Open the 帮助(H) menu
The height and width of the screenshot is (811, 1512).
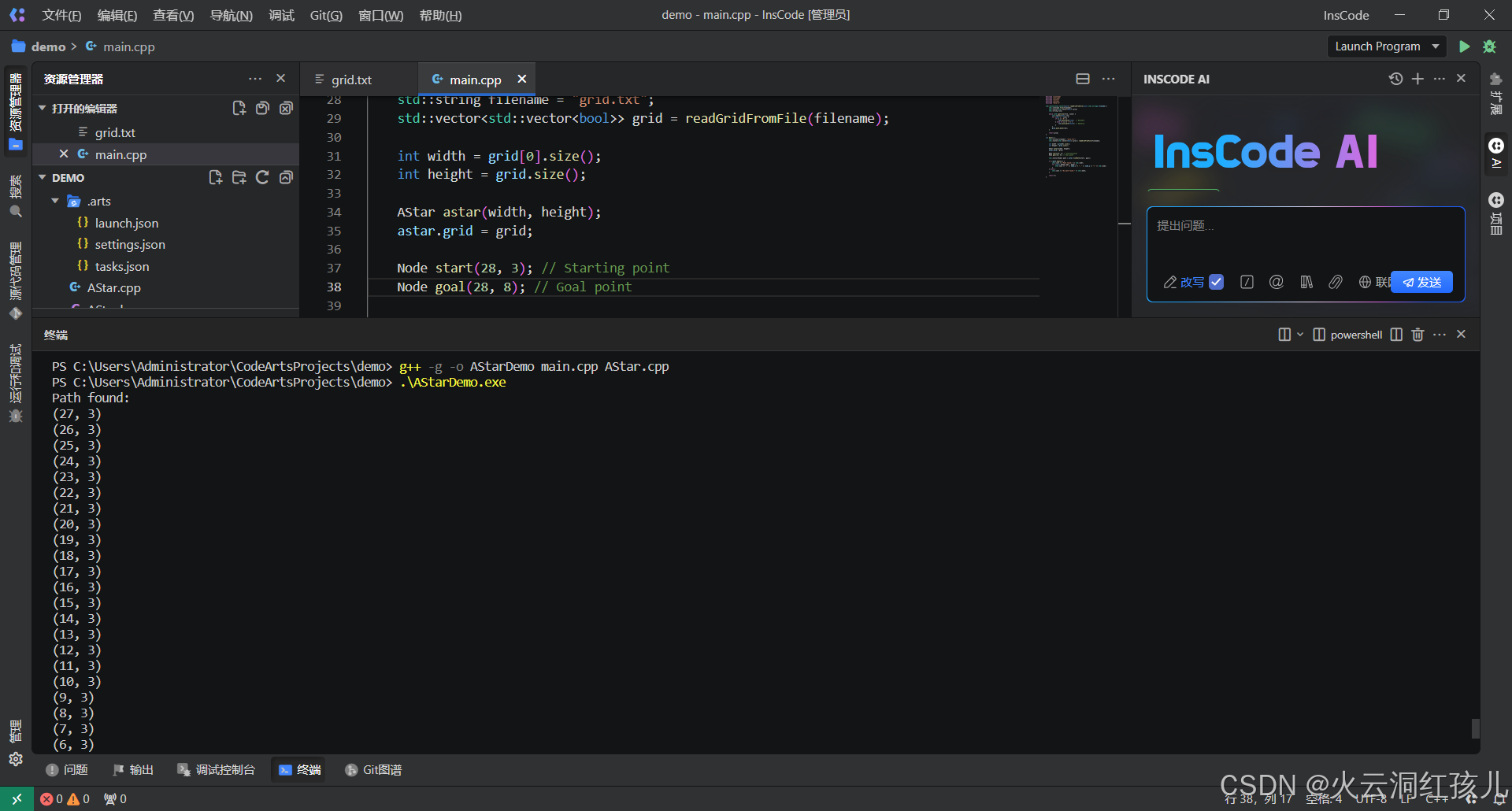440,15
